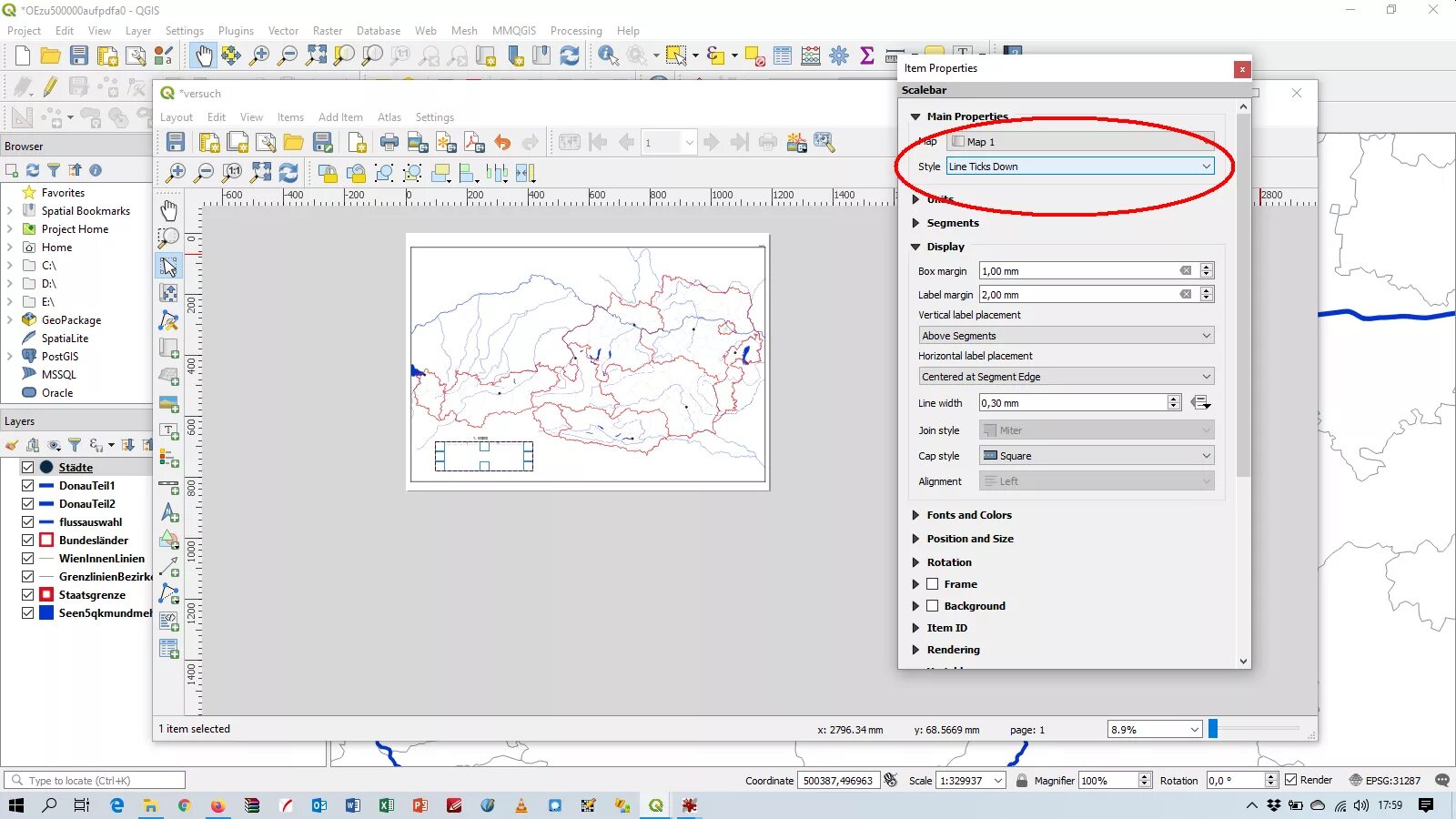Open the Style dropdown showing Line Ticks Down
Screen dimensions: 1456x819
click(x=1080, y=167)
